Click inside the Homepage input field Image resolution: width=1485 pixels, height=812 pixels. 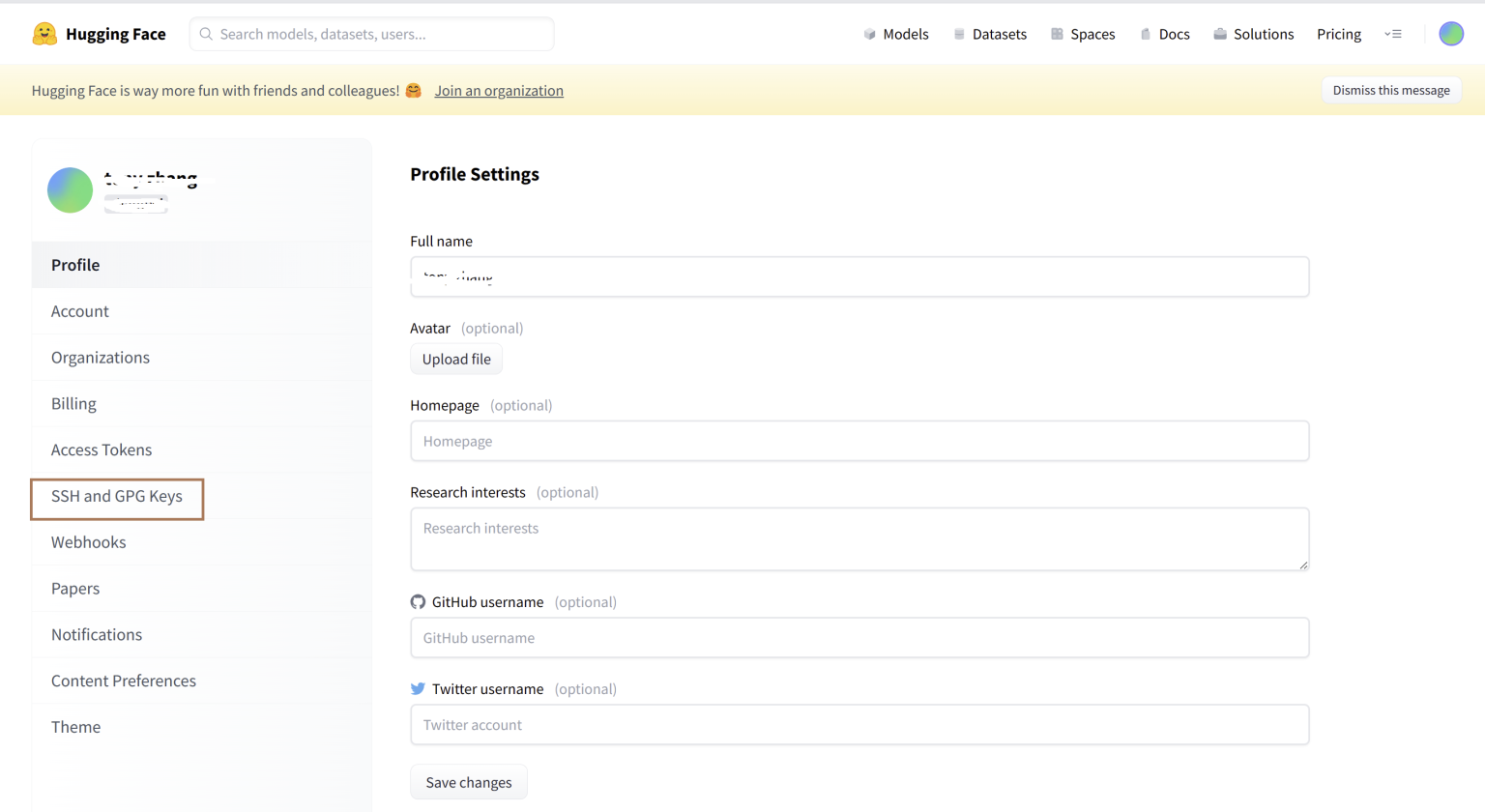(x=859, y=441)
